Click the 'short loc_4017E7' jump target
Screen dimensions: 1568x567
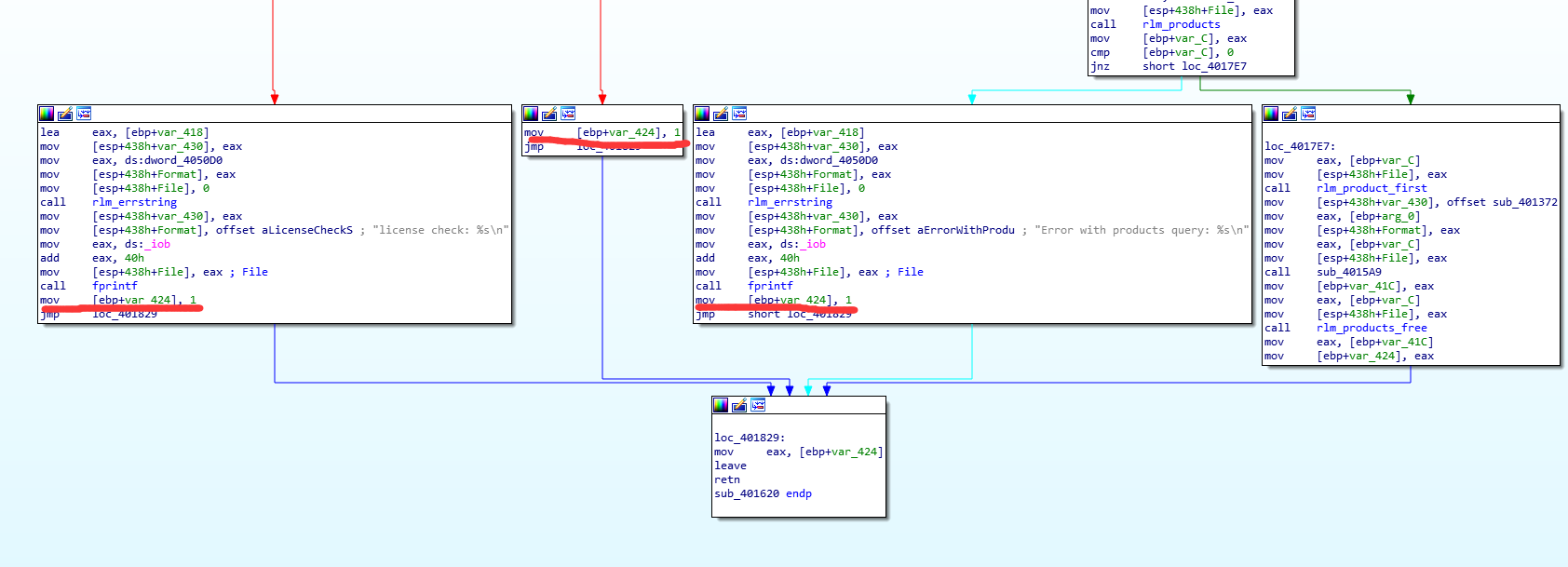pos(1195,66)
